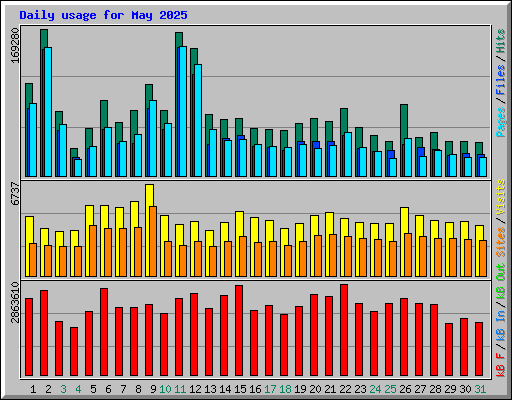
Task: Click the cyan pages bar for day 9
Action: (153, 138)
